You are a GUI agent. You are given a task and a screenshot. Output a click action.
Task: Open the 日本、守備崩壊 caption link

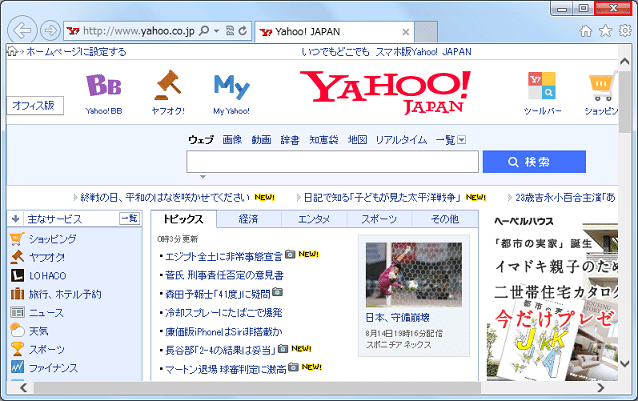coord(398,318)
